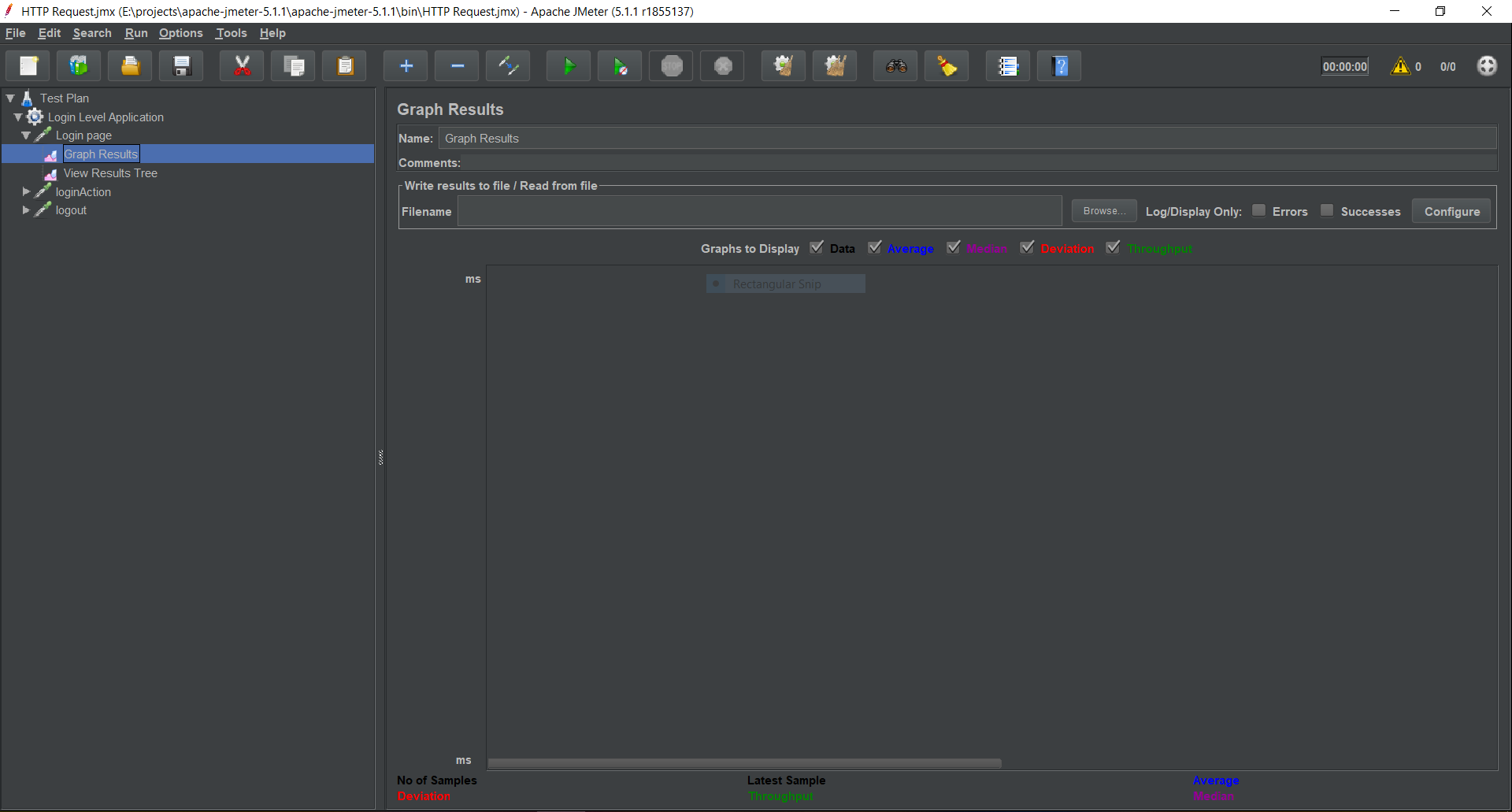Click the Toggle wand toolbar icon
Image resolution: width=1512 pixels, height=812 pixels.
click(x=508, y=67)
